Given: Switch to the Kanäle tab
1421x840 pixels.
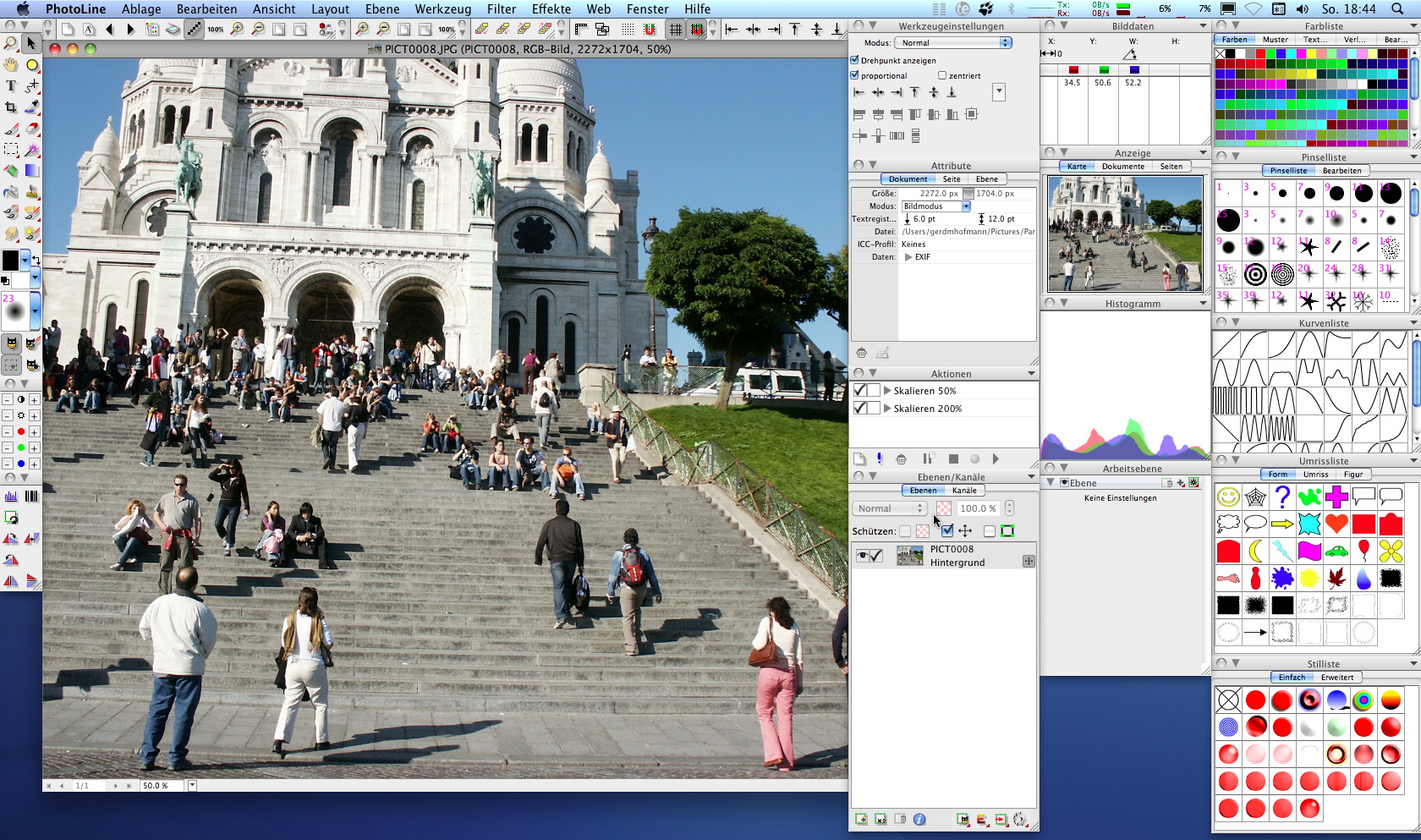Looking at the screenshot, I should point(964,491).
